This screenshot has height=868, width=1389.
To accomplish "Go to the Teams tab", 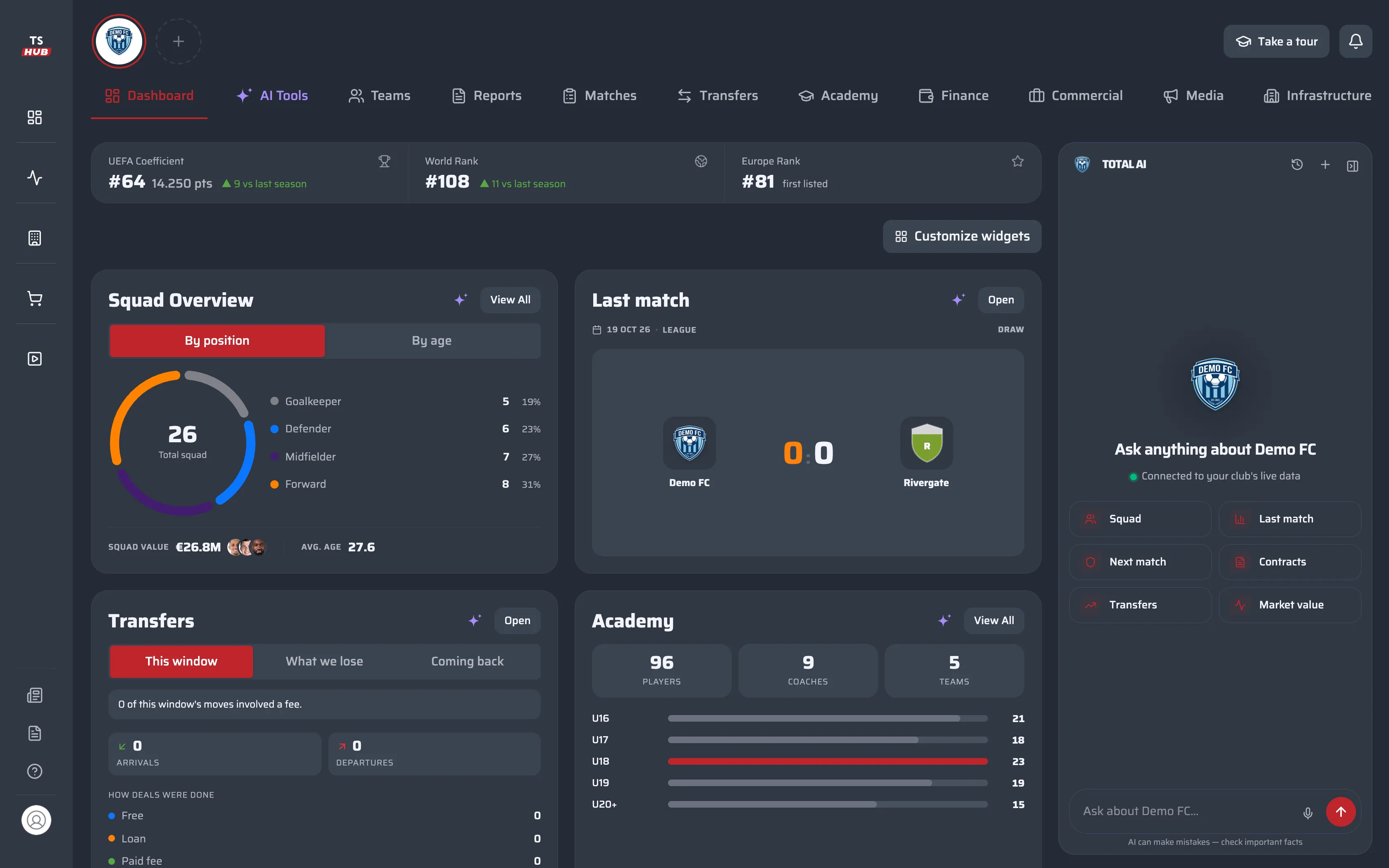I will tap(379, 95).
